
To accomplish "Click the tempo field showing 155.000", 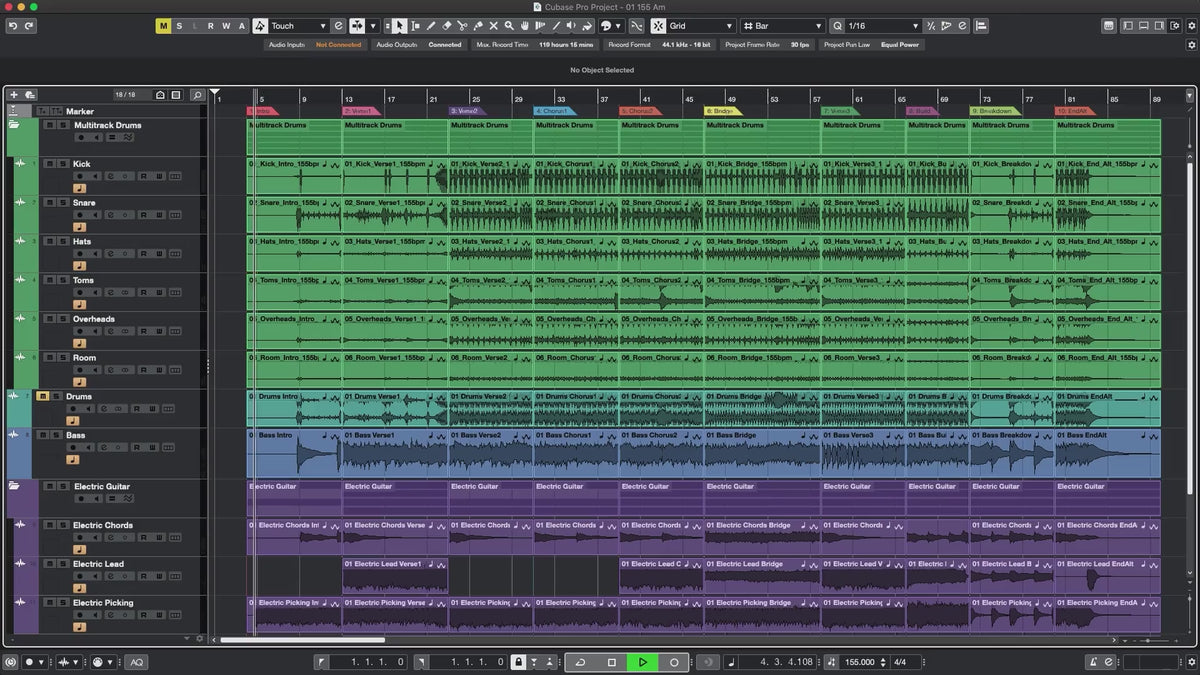I will pyautogui.click(x=859, y=662).
